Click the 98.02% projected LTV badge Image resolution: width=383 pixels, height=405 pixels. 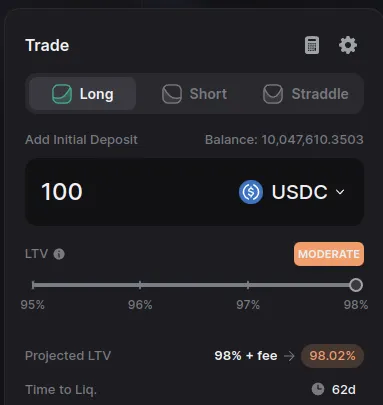point(332,356)
